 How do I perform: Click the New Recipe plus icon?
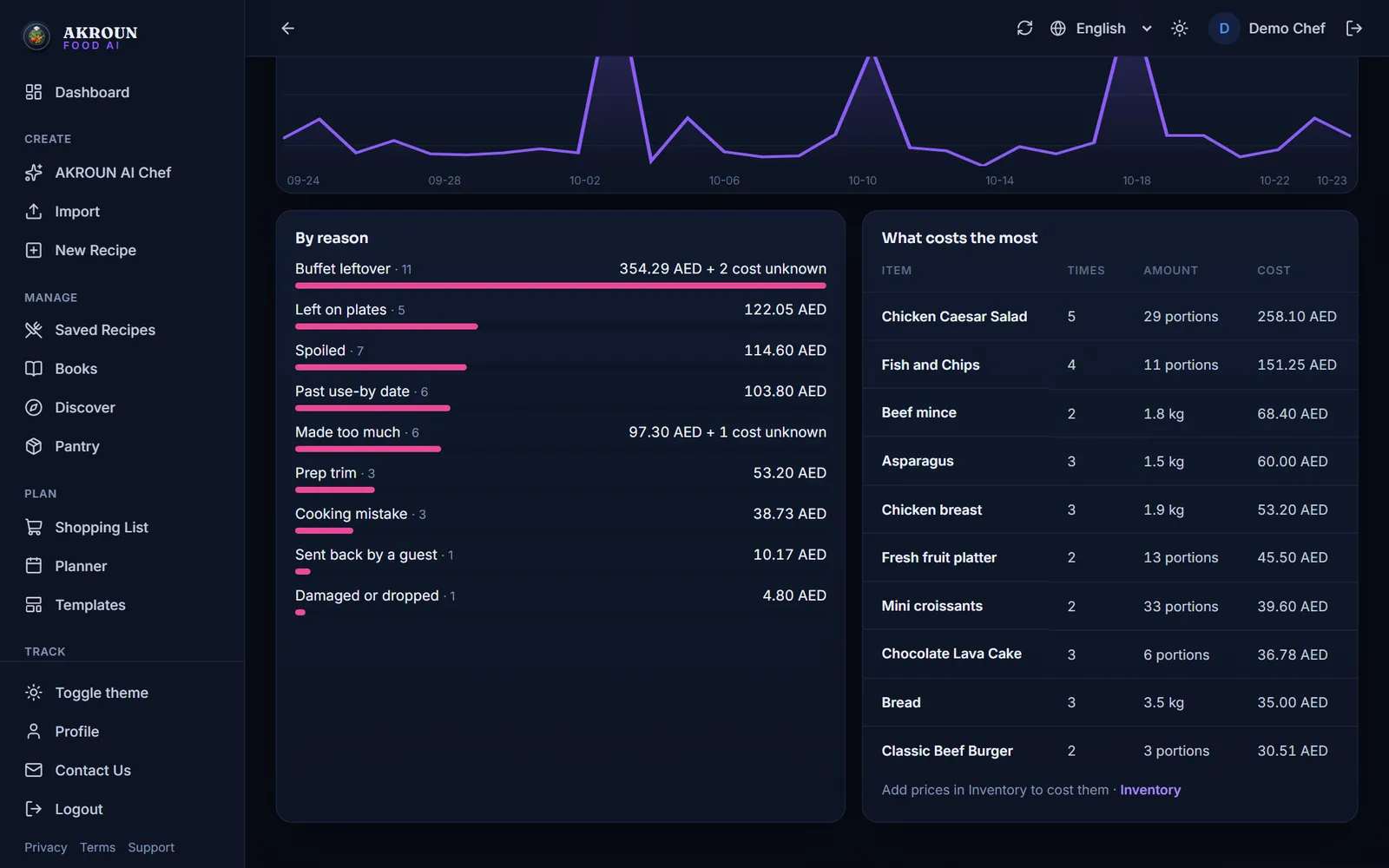34,250
